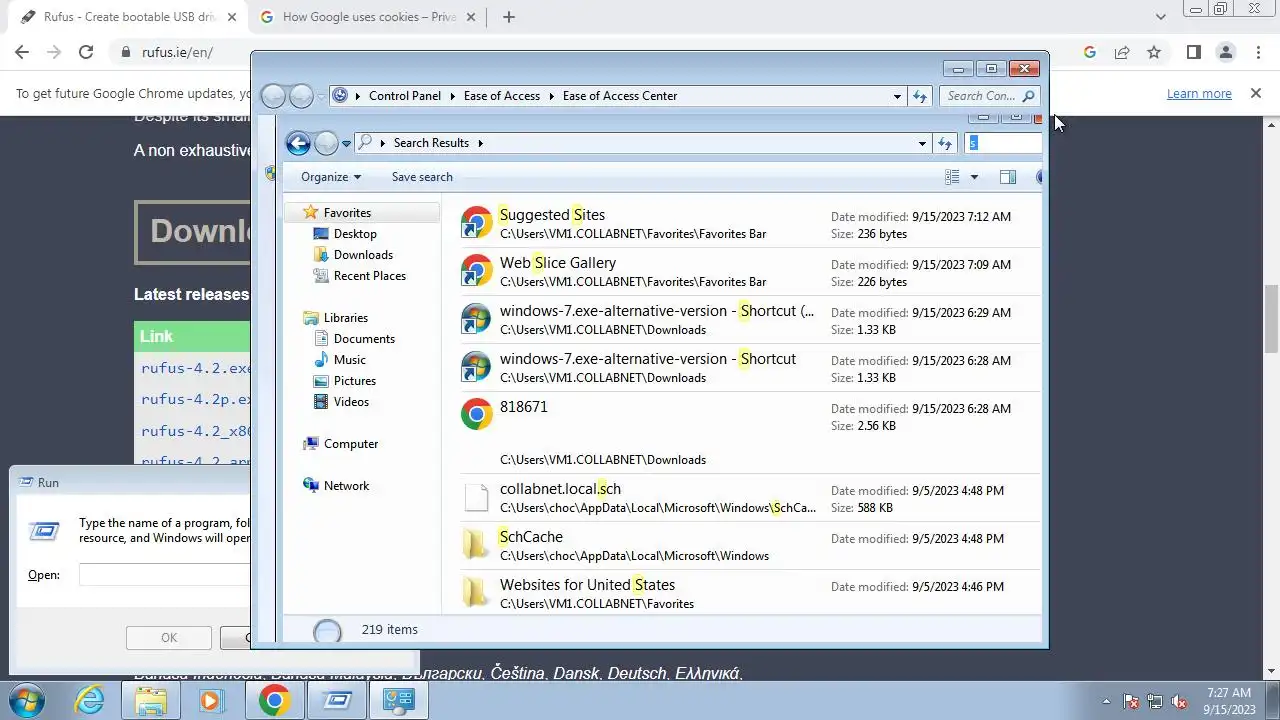Viewport: 1280px width, 720px height.
Task: Open Music library in navigation pane
Action: 350,360
